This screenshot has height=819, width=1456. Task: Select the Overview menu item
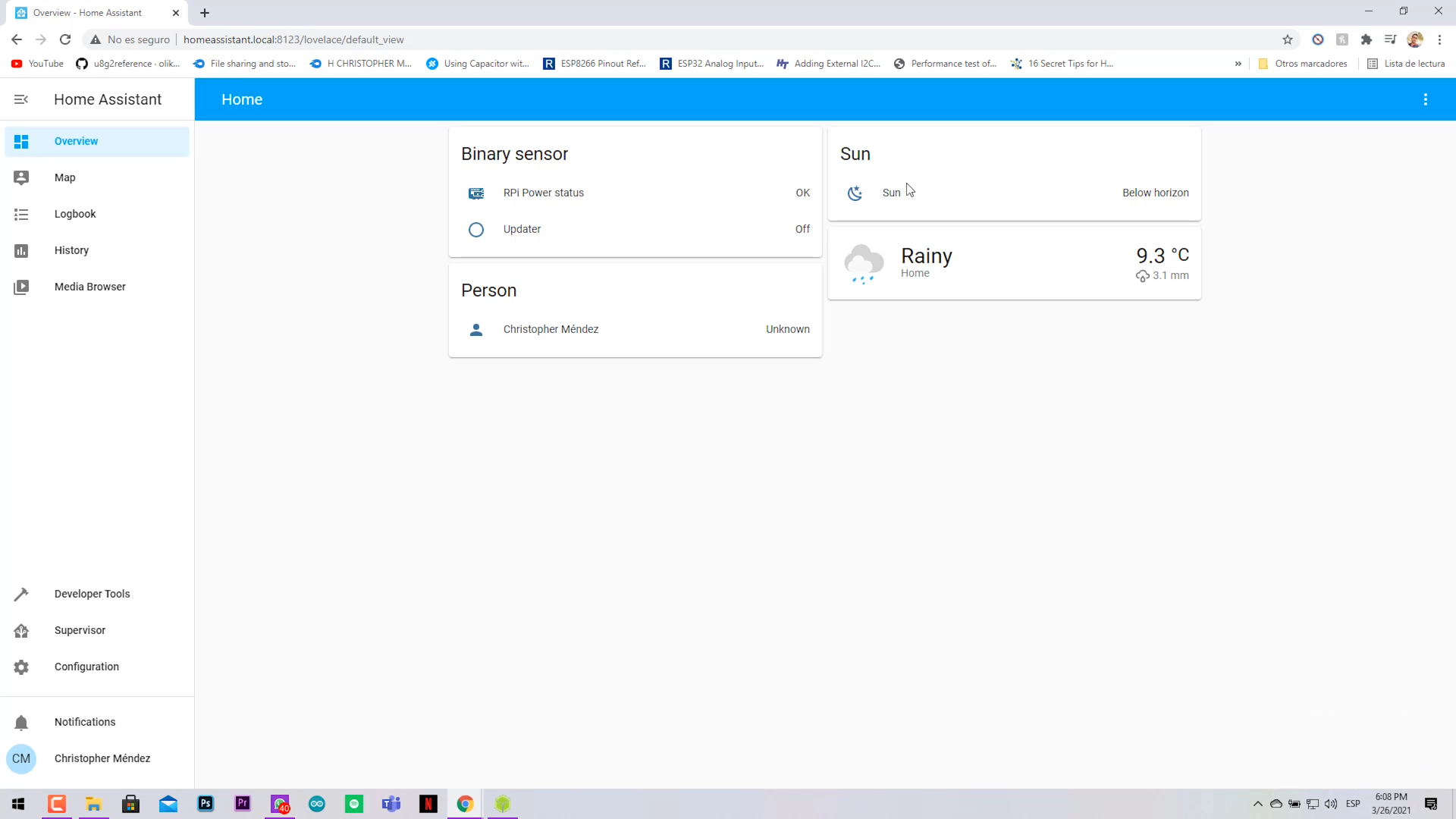[76, 141]
